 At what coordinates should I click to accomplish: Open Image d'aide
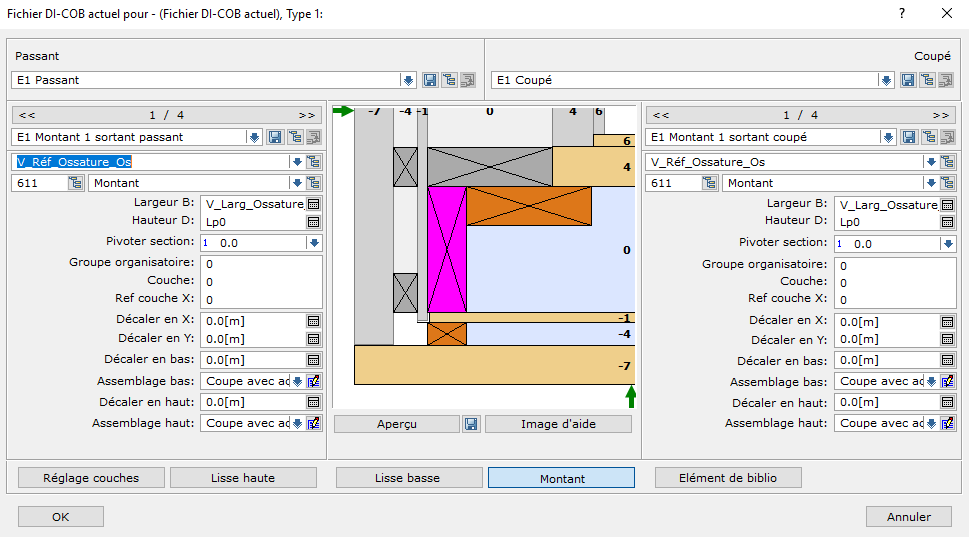(558, 424)
